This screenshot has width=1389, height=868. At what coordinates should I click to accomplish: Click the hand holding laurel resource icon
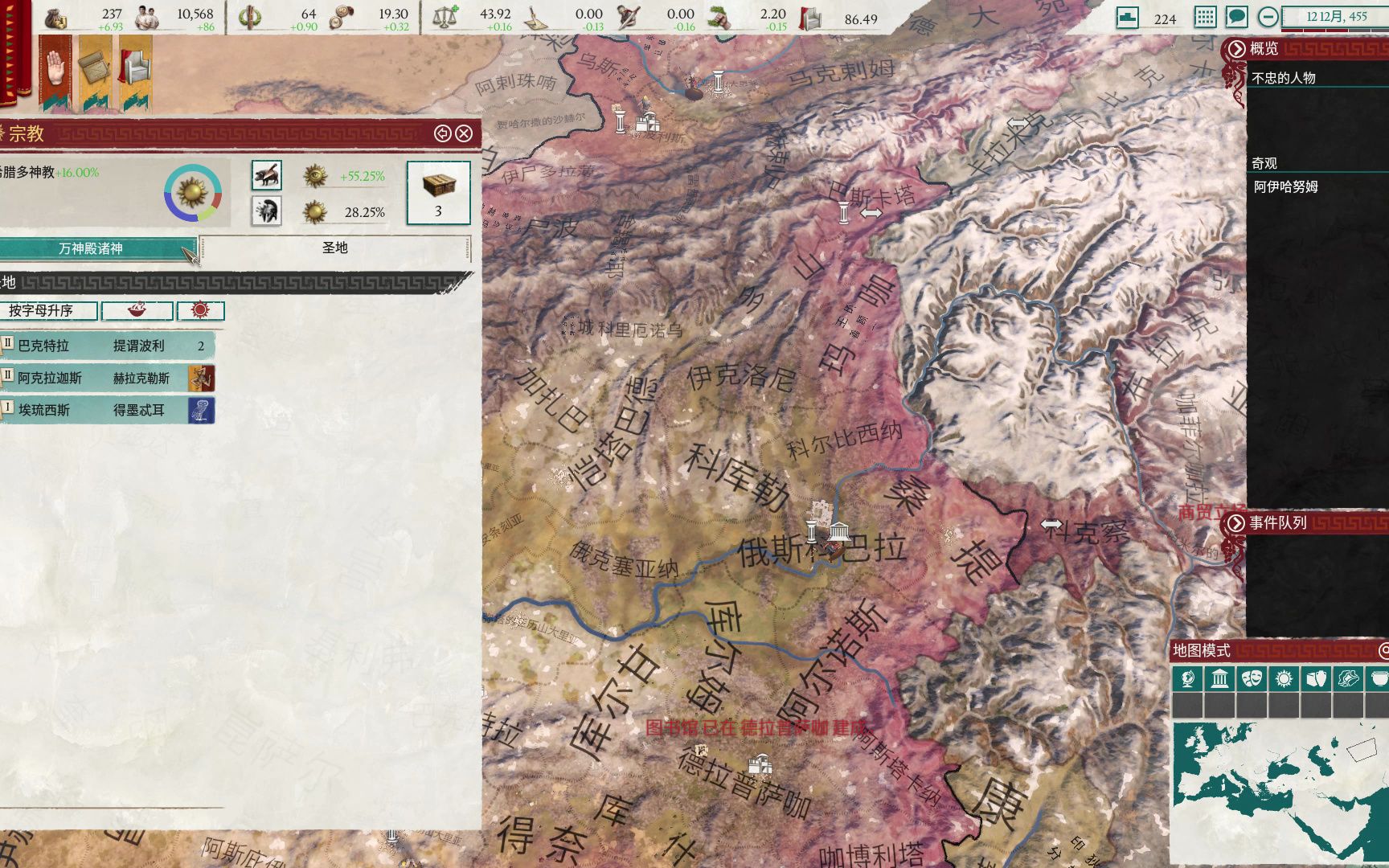(x=719, y=18)
